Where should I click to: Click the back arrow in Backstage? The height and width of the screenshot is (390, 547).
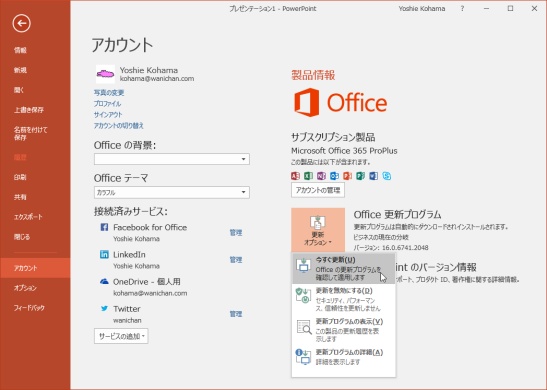[x=21, y=23]
